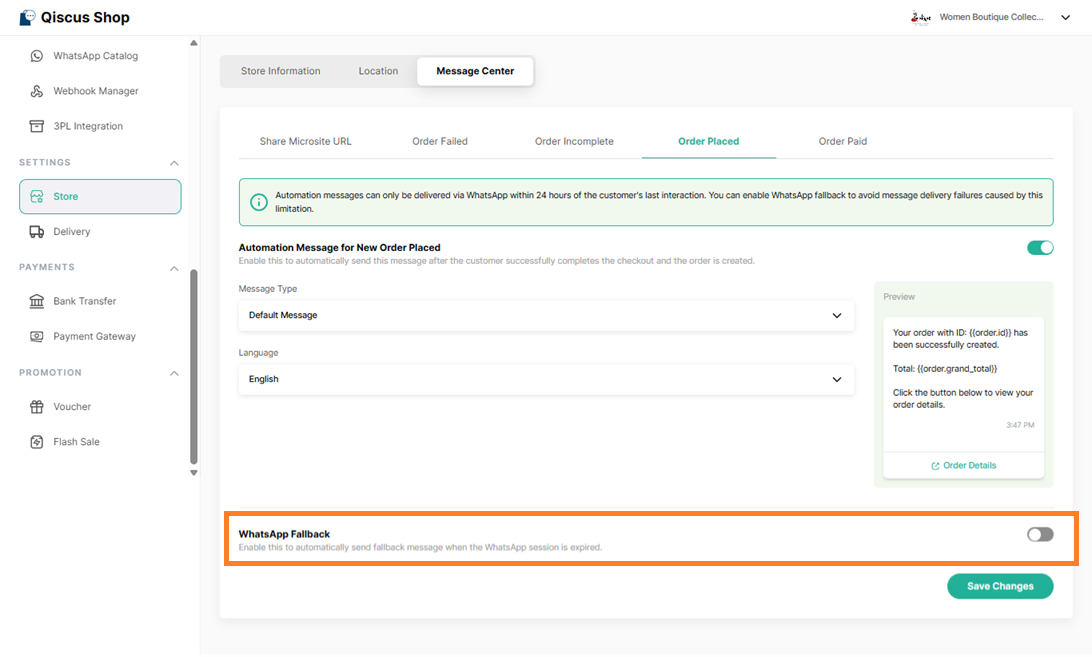
Task: Click the sidebar scroll down arrow
Action: (x=194, y=472)
